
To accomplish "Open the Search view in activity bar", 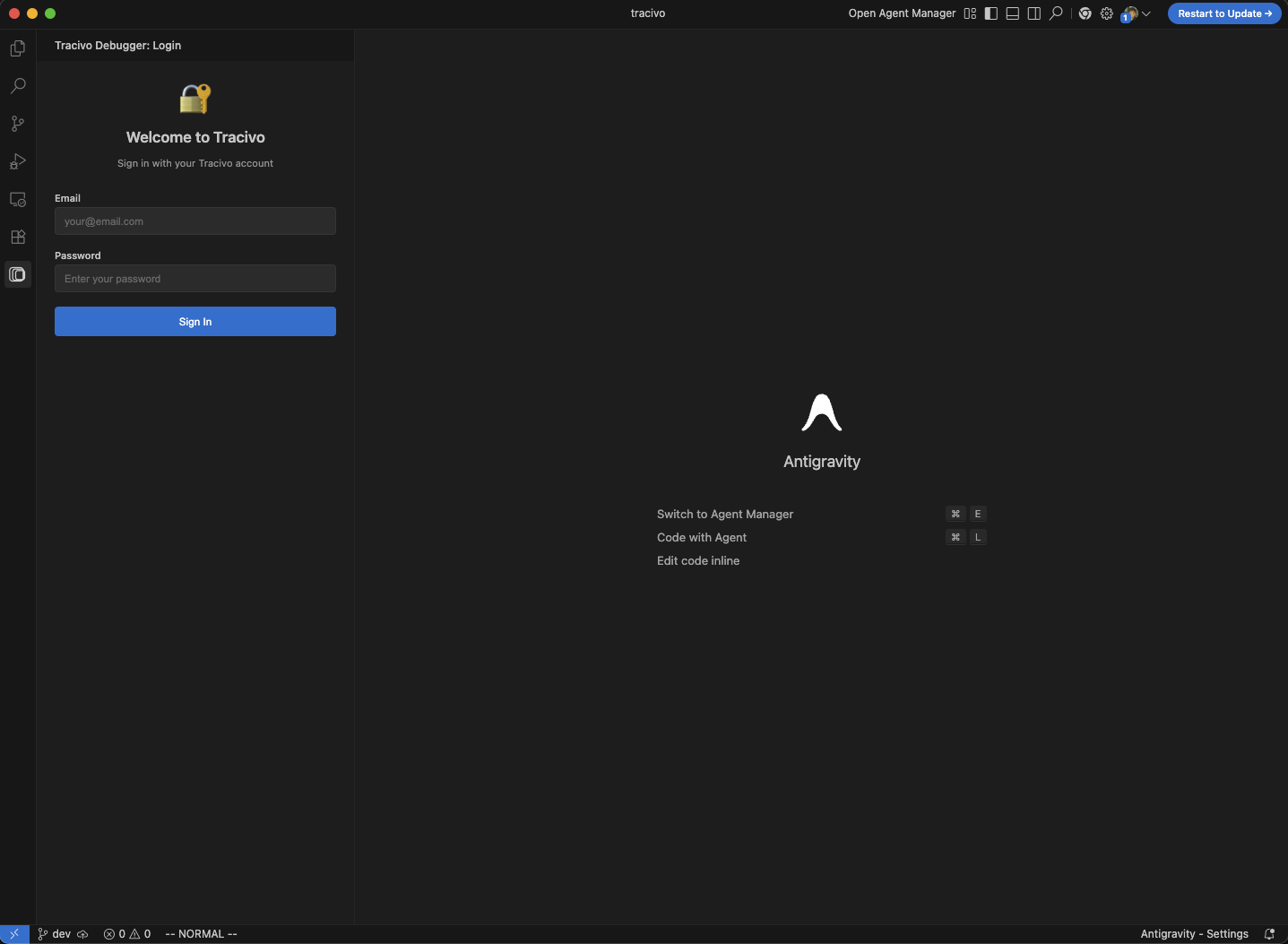I will (x=18, y=86).
